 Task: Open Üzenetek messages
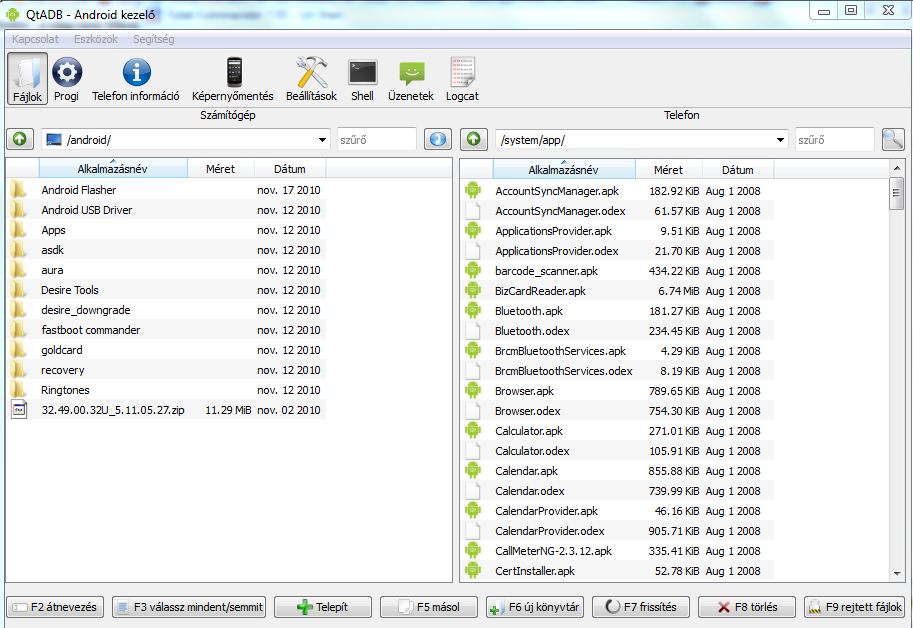point(411,79)
